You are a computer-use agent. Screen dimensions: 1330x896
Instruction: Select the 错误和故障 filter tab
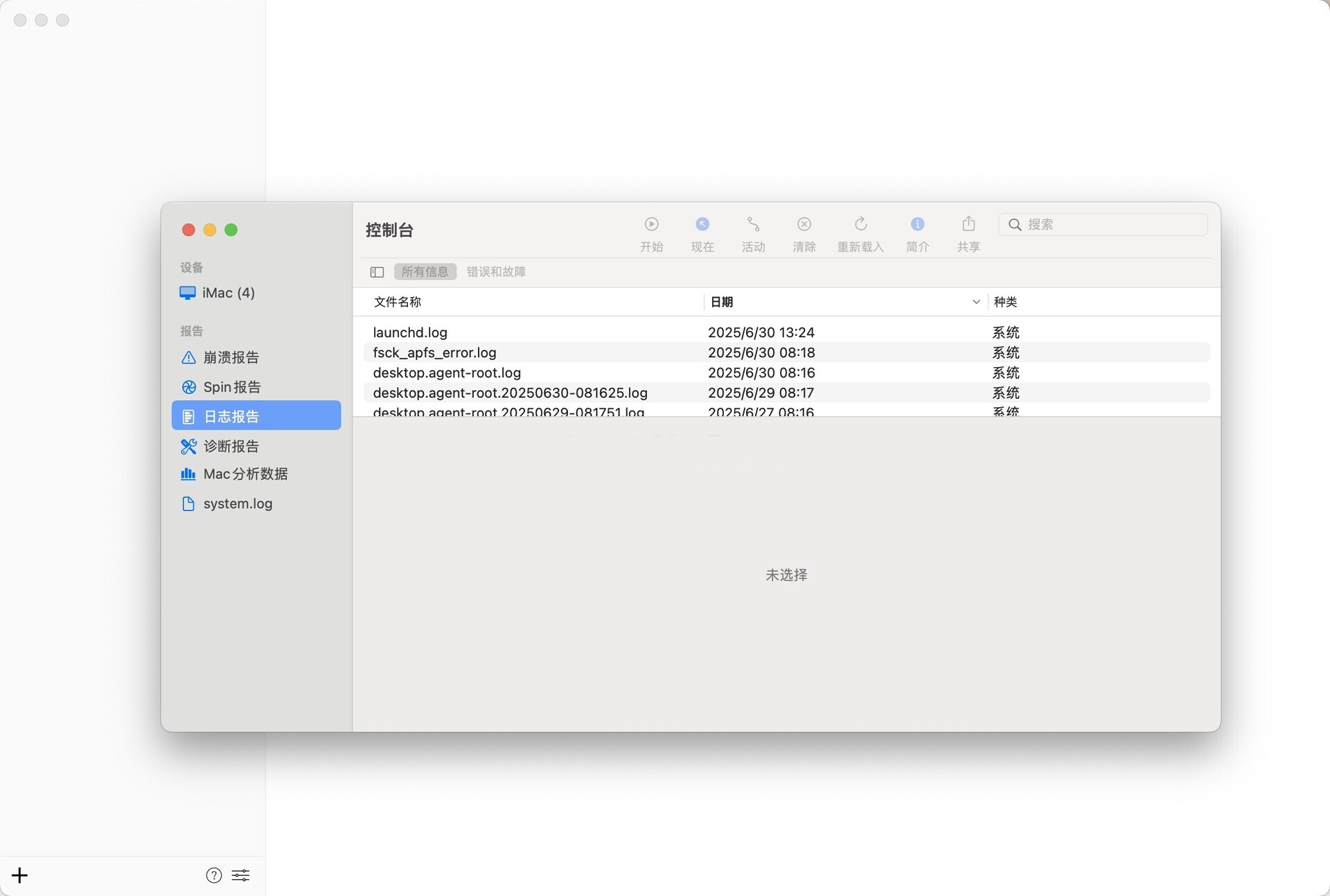(496, 271)
